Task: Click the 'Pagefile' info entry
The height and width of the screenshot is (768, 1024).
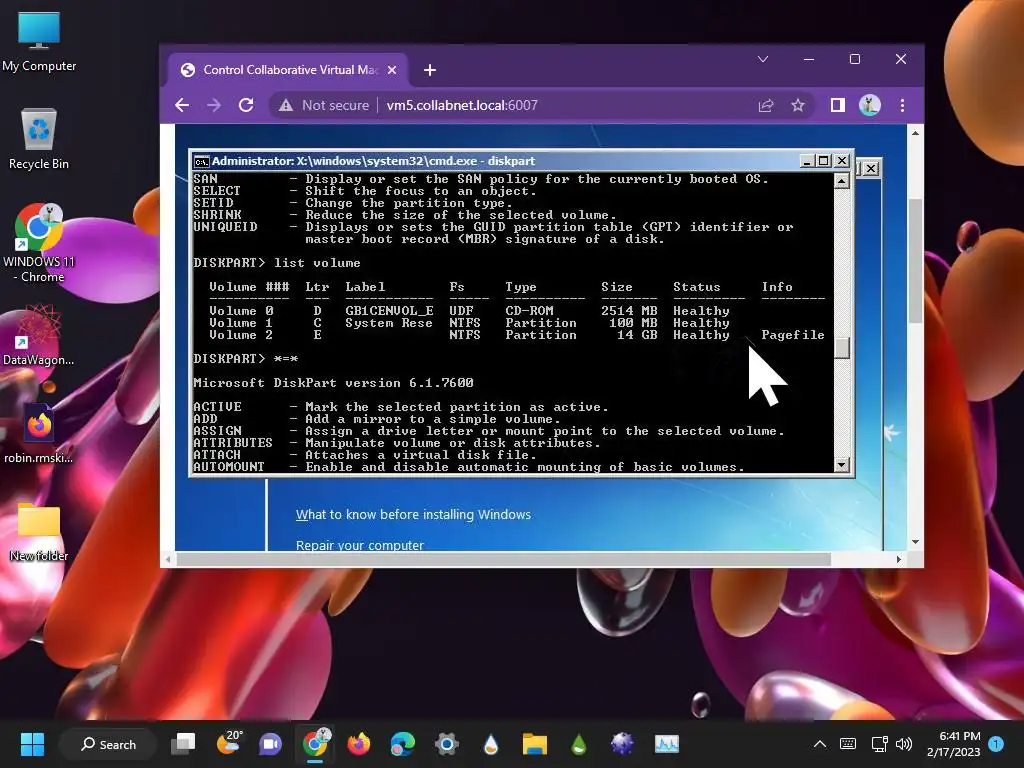Action: point(792,335)
